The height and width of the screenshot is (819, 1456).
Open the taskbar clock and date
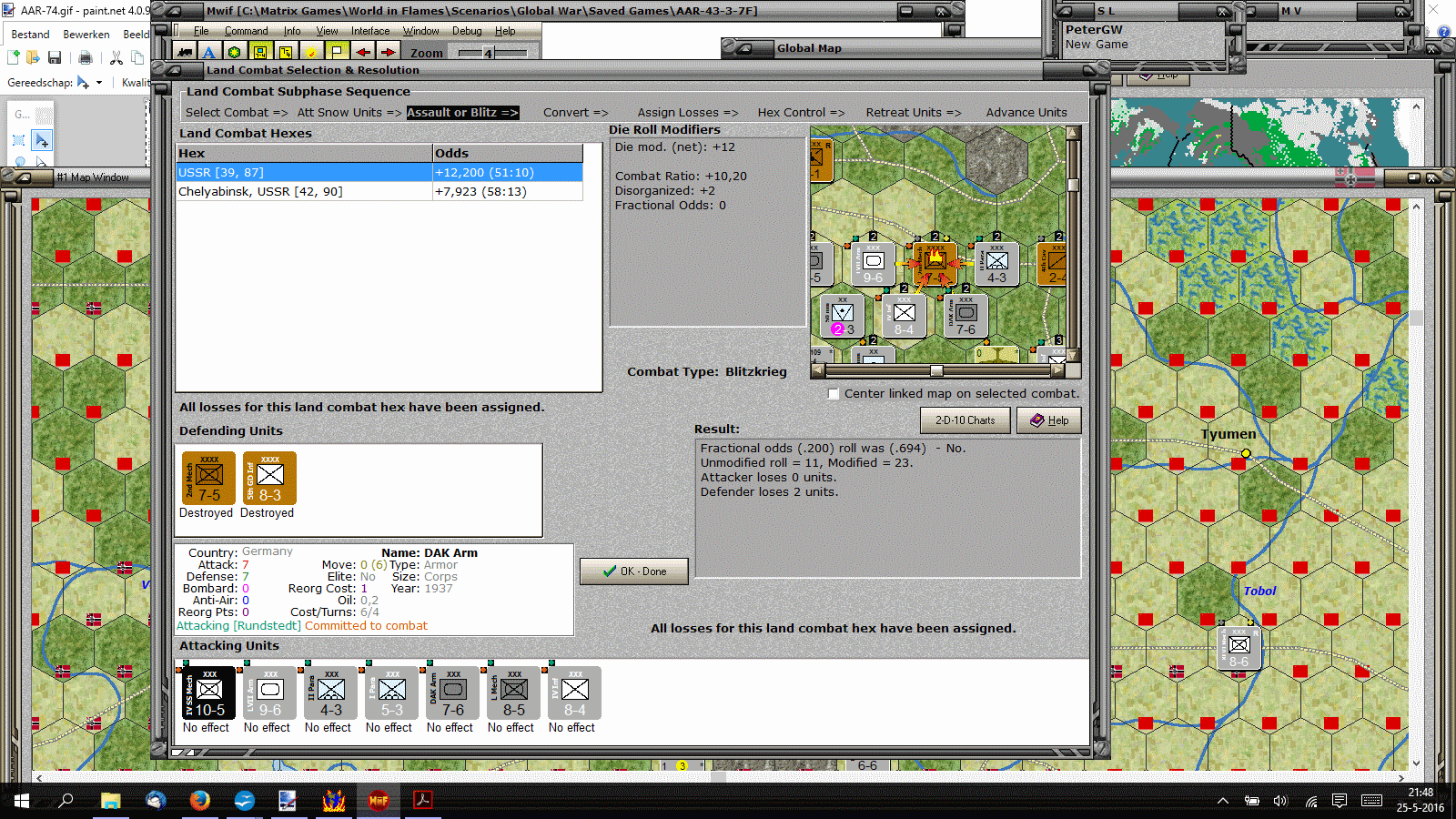coord(1421,800)
